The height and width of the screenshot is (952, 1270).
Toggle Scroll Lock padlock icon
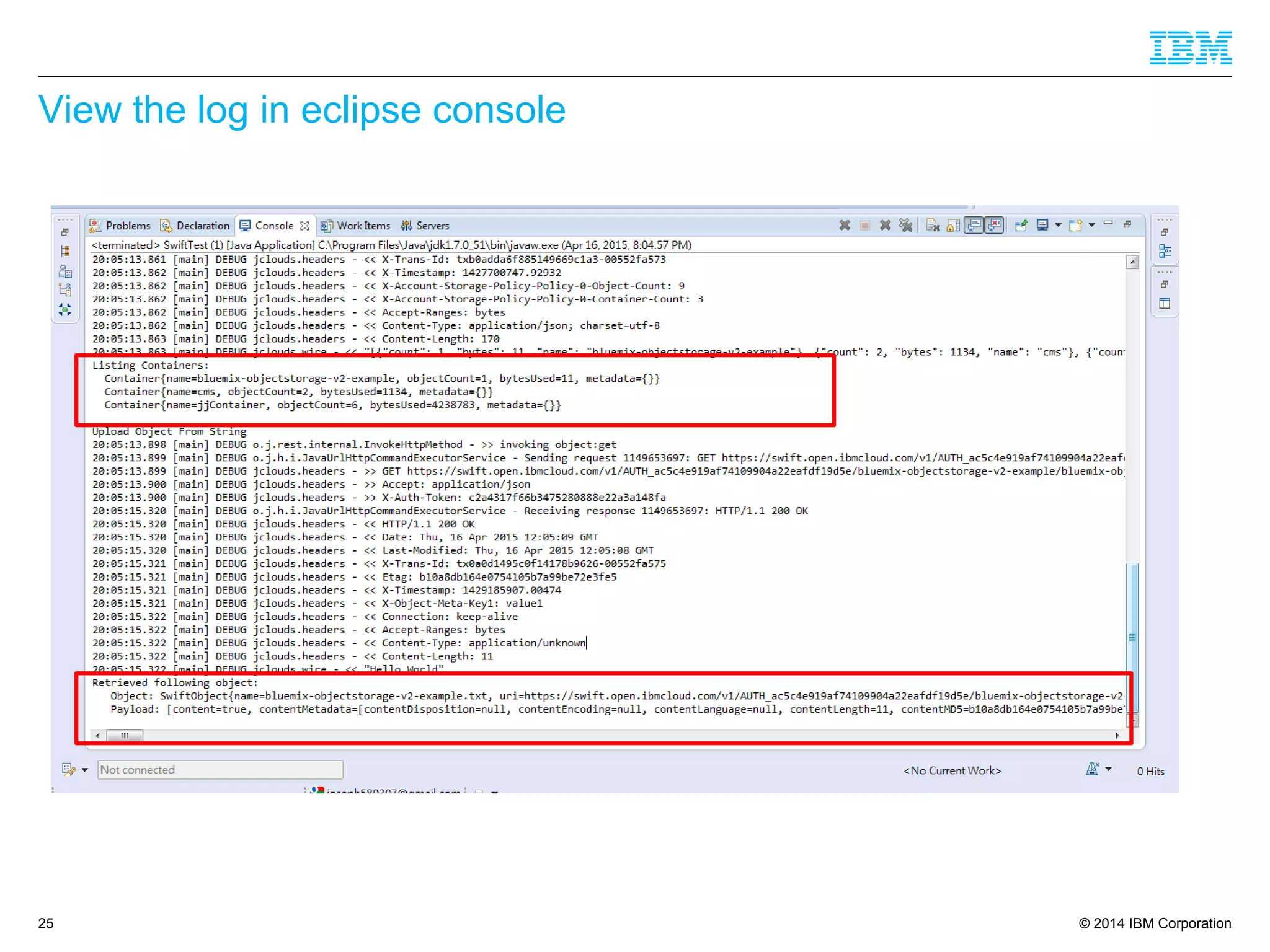954,226
